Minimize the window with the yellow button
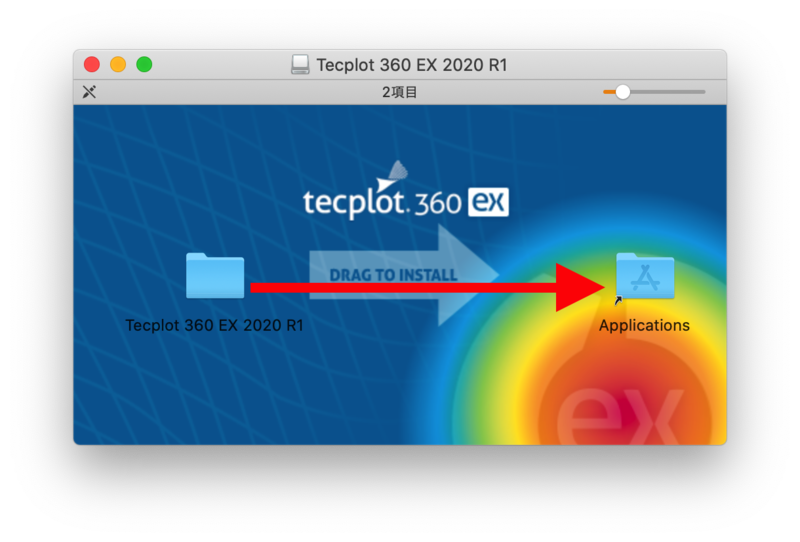Image resolution: width=800 pixels, height=542 pixels. click(x=118, y=65)
